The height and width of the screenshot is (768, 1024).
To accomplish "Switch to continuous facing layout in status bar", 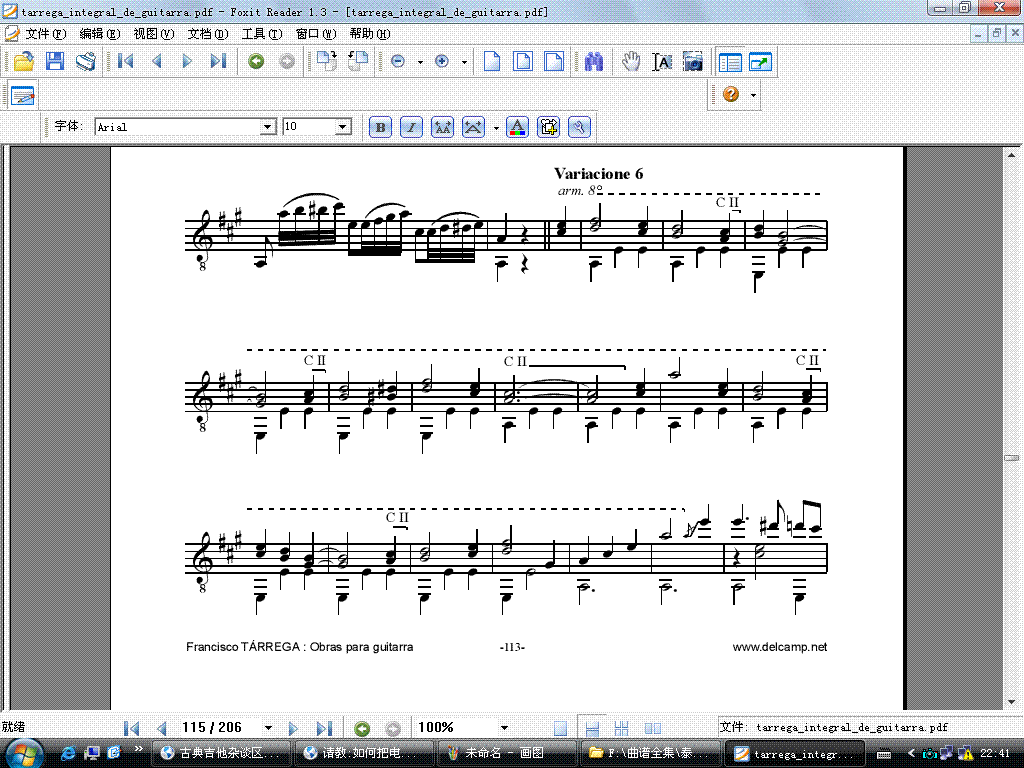I will point(622,728).
